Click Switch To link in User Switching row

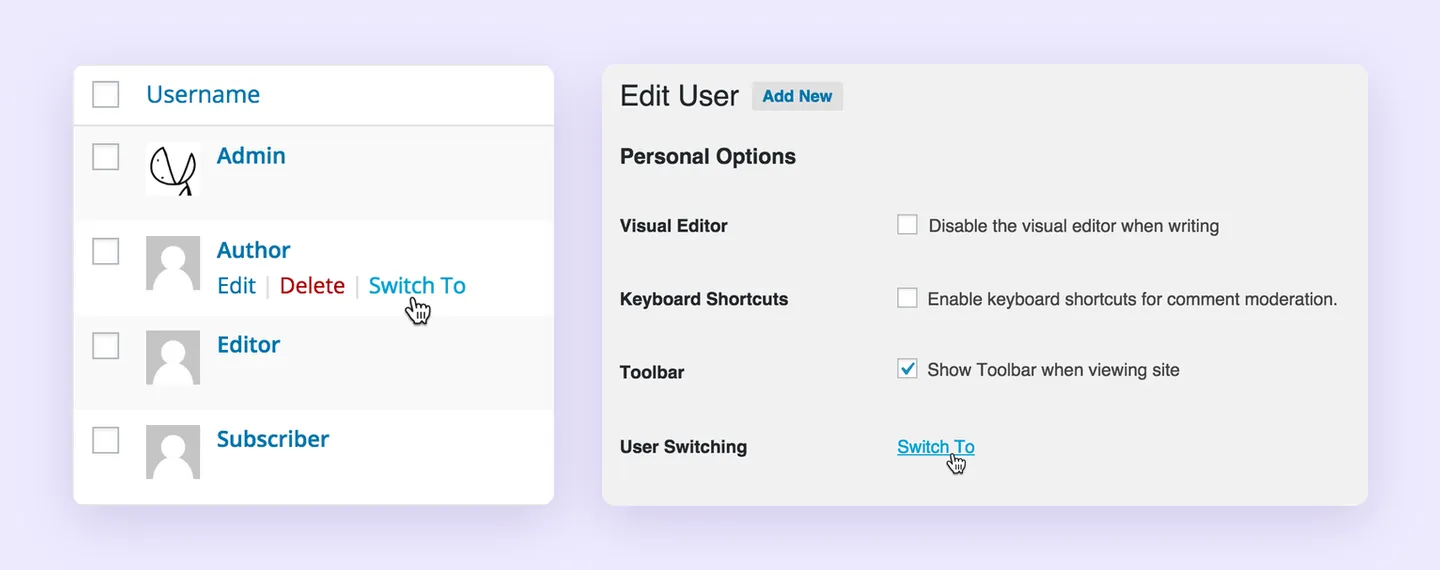click(x=936, y=447)
